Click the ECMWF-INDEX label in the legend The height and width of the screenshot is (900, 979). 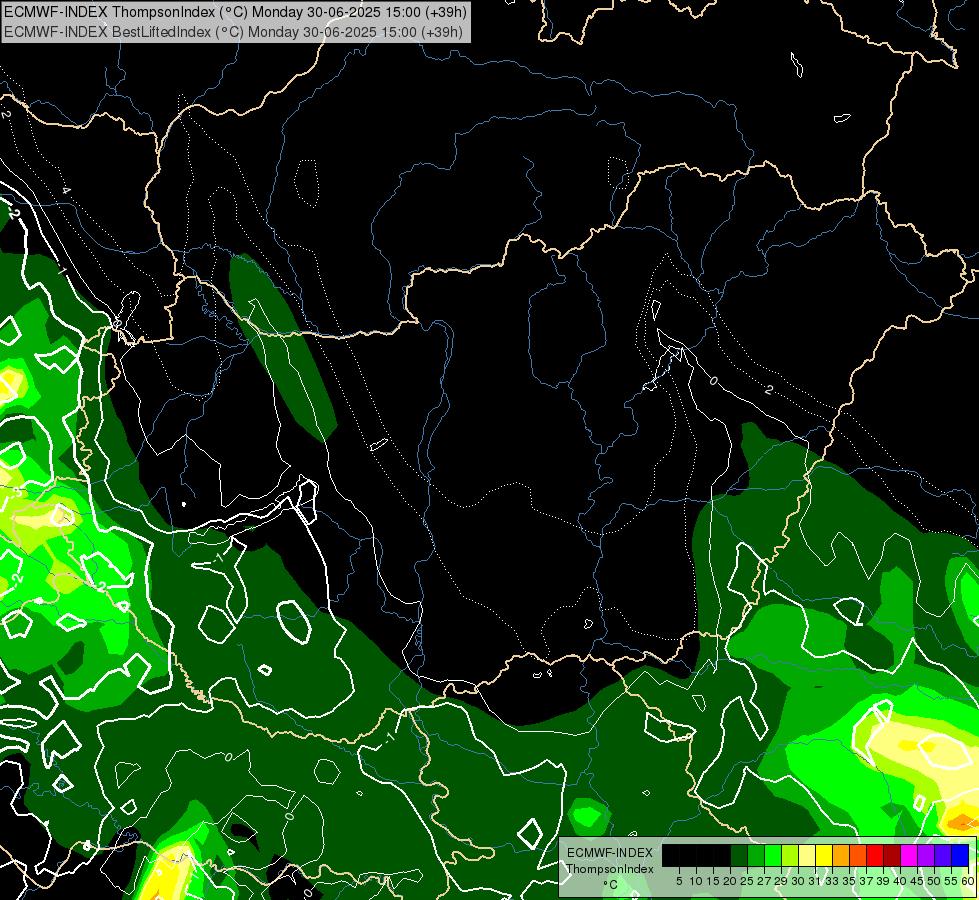point(610,853)
